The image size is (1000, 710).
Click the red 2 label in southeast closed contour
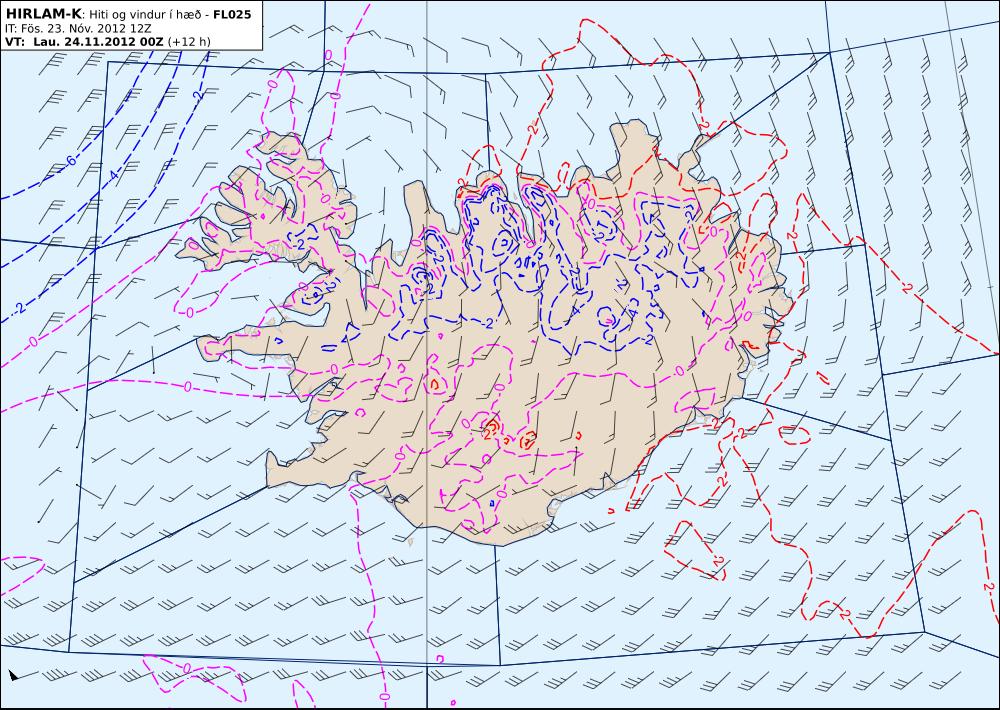pos(719,561)
